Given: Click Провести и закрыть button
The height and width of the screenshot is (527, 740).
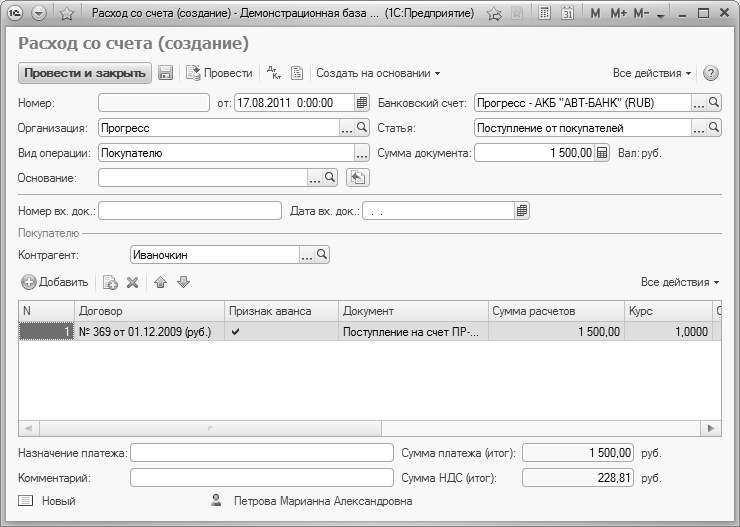Looking at the screenshot, I should click(84, 73).
